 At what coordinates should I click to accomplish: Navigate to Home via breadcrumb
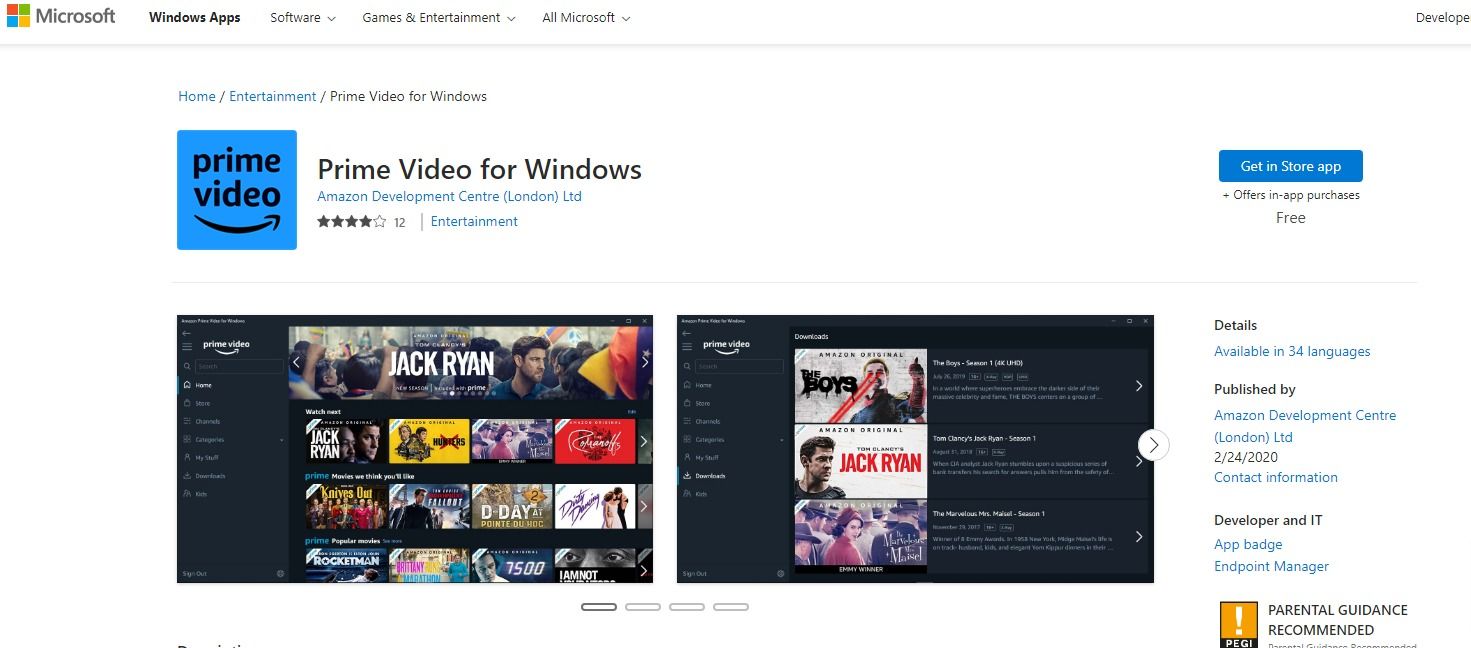pyautogui.click(x=196, y=96)
